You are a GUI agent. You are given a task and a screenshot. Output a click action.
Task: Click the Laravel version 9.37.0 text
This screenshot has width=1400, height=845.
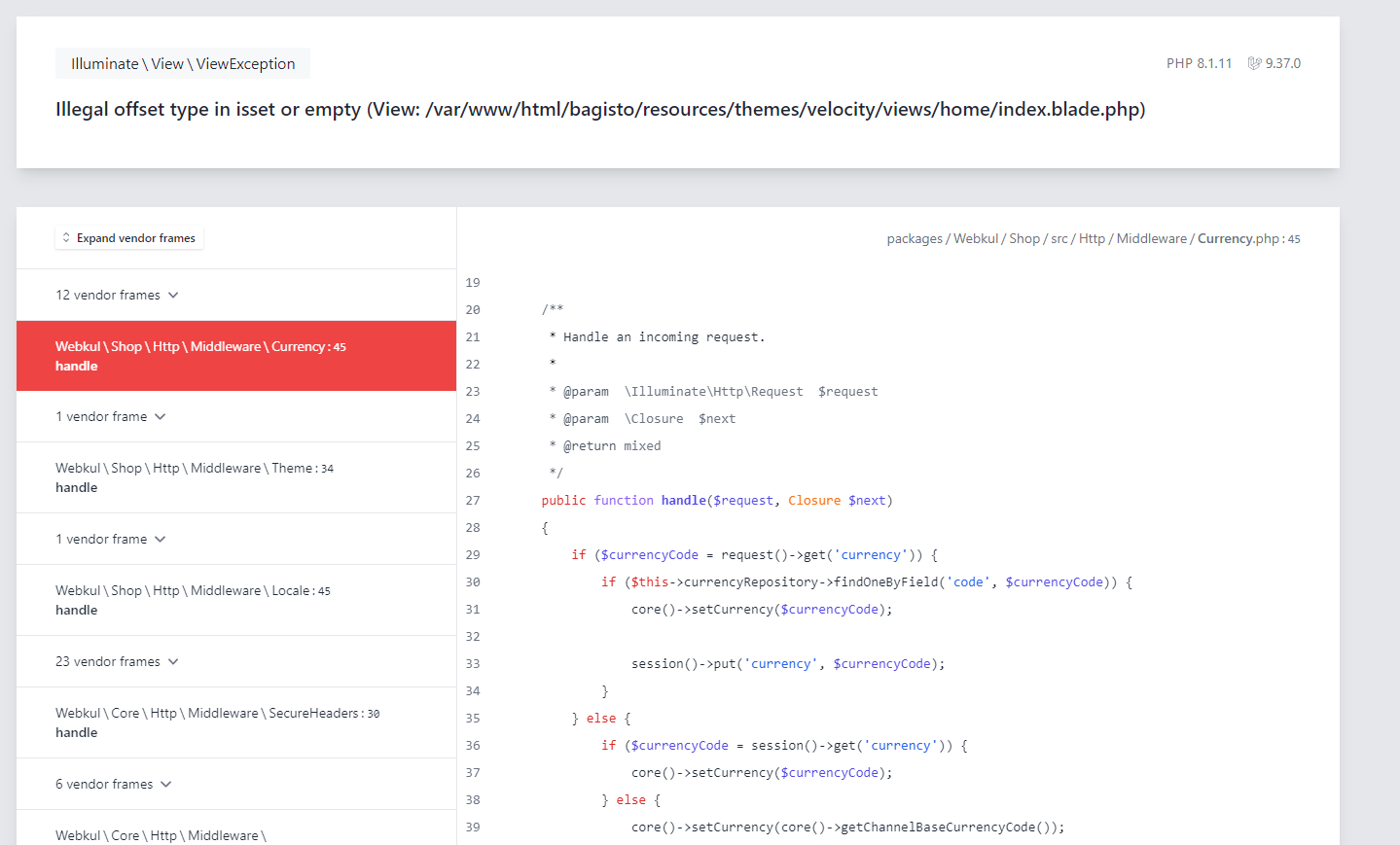1283,63
